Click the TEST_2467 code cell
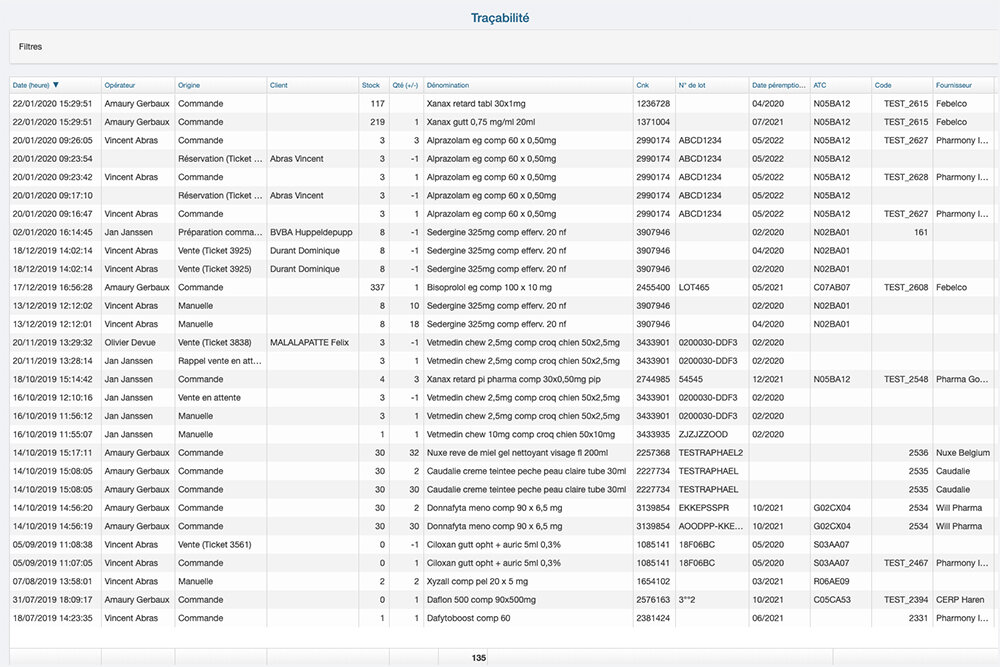This screenshot has height=667, width=1000. tap(906, 564)
